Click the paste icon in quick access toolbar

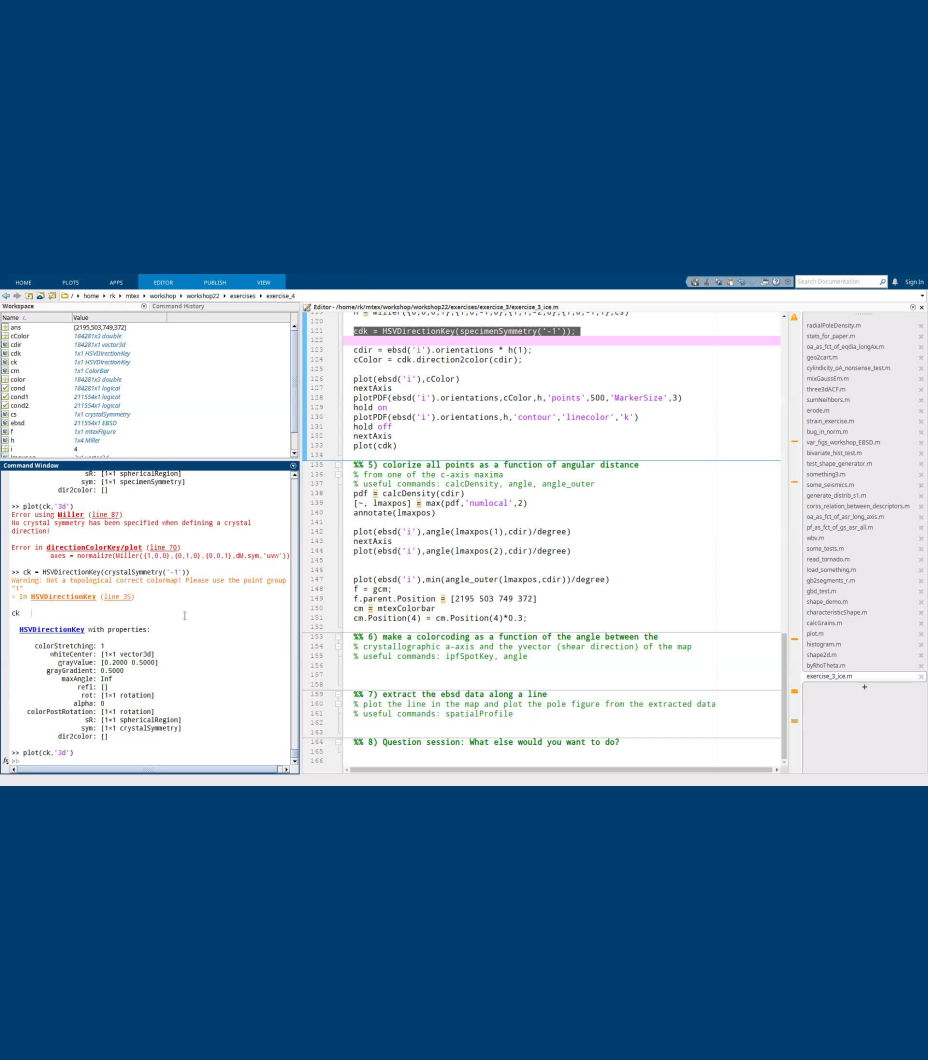pos(729,282)
